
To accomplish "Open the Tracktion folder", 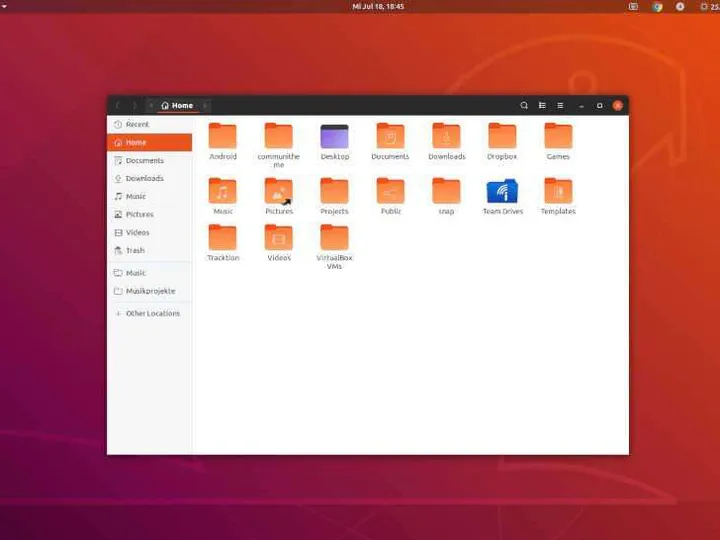I will (223, 237).
